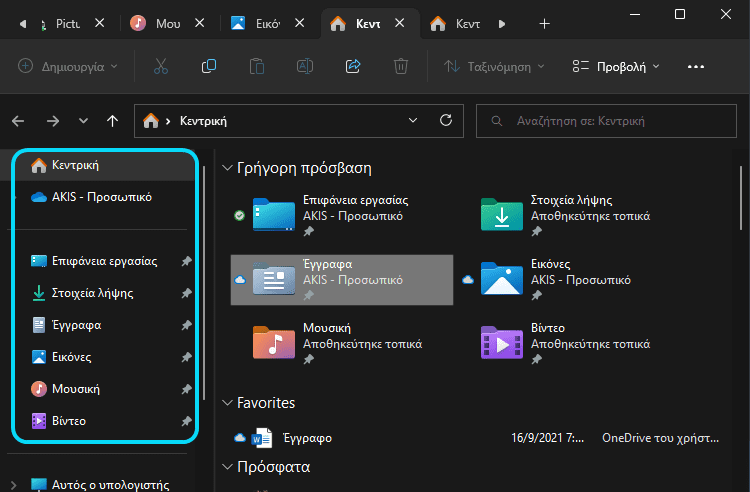Collapse the Πρόσφατα section
This screenshot has height=492, width=750.
[228, 467]
